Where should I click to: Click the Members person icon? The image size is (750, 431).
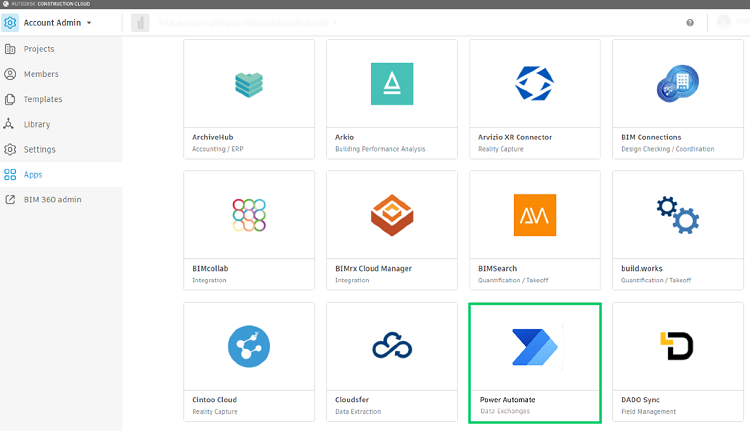[10, 74]
